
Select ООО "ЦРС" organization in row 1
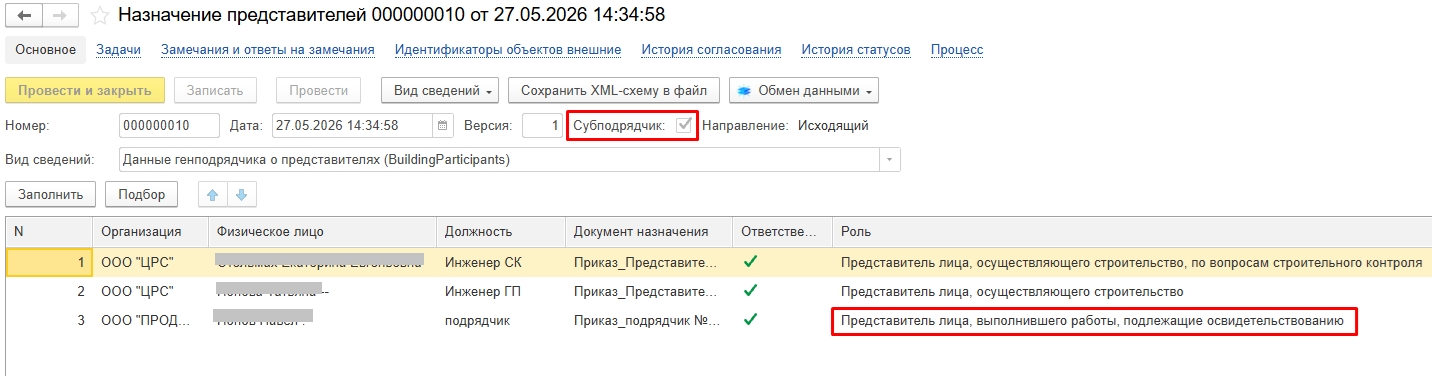point(151,263)
